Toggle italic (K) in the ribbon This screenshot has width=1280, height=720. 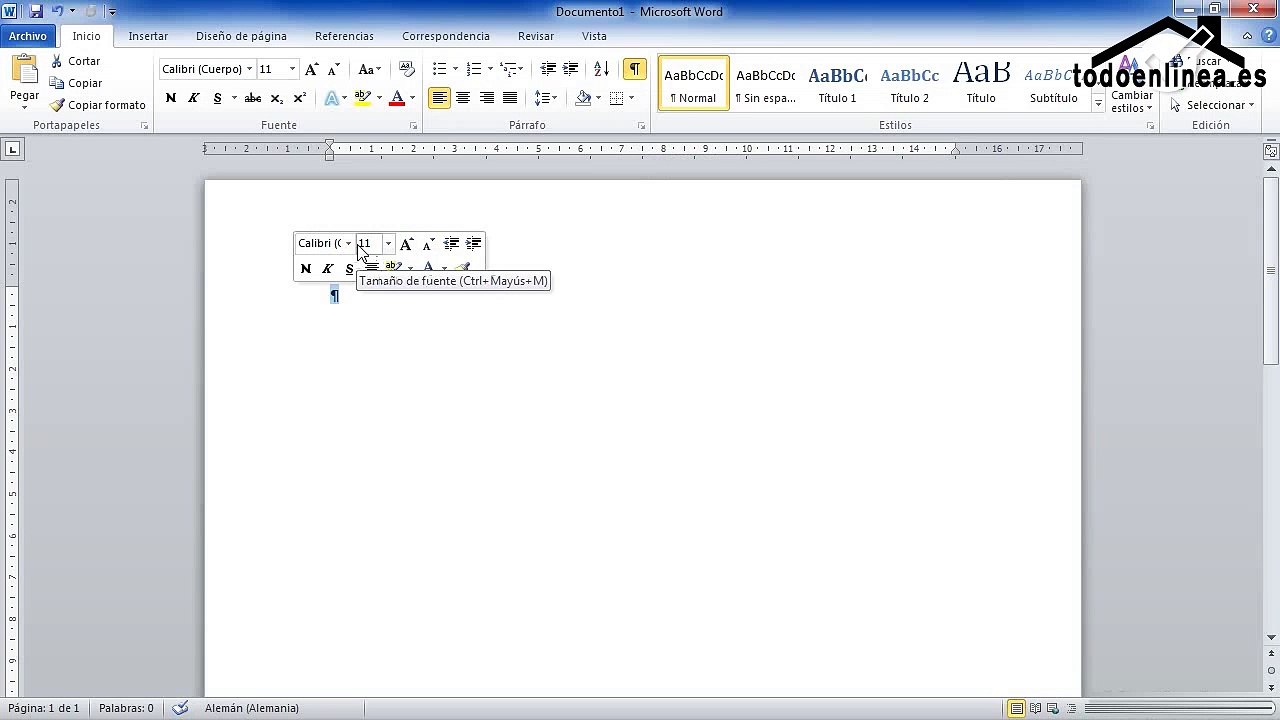tap(194, 98)
